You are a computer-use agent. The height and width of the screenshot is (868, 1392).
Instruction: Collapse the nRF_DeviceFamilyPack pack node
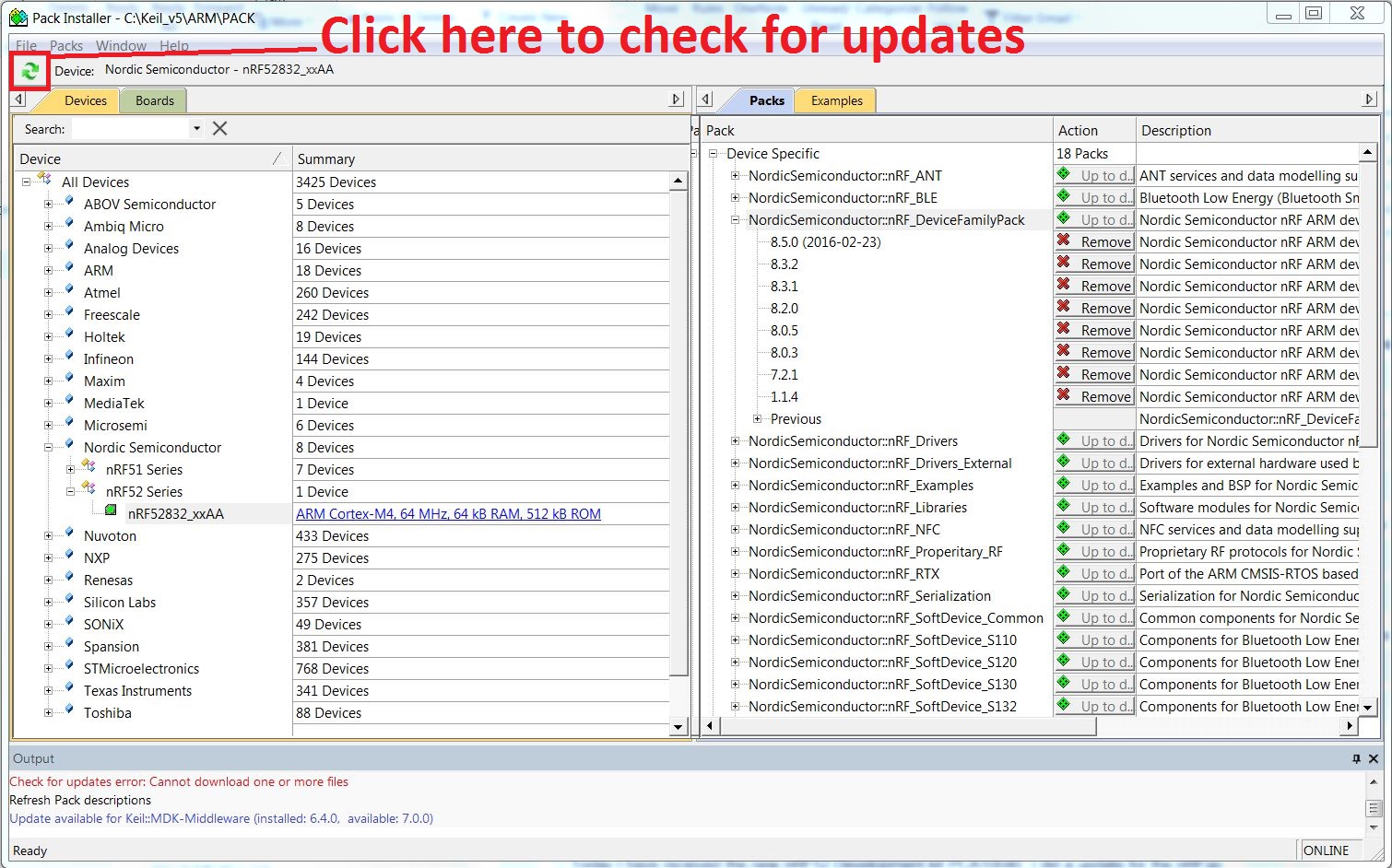click(x=735, y=219)
